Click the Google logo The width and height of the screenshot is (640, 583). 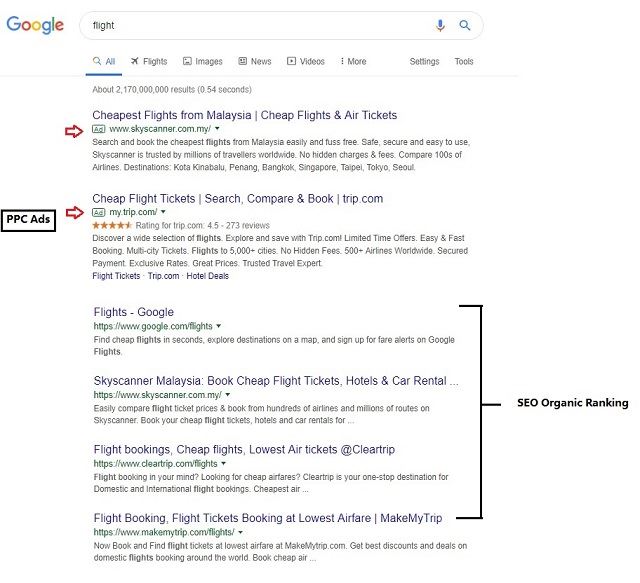coord(35,25)
